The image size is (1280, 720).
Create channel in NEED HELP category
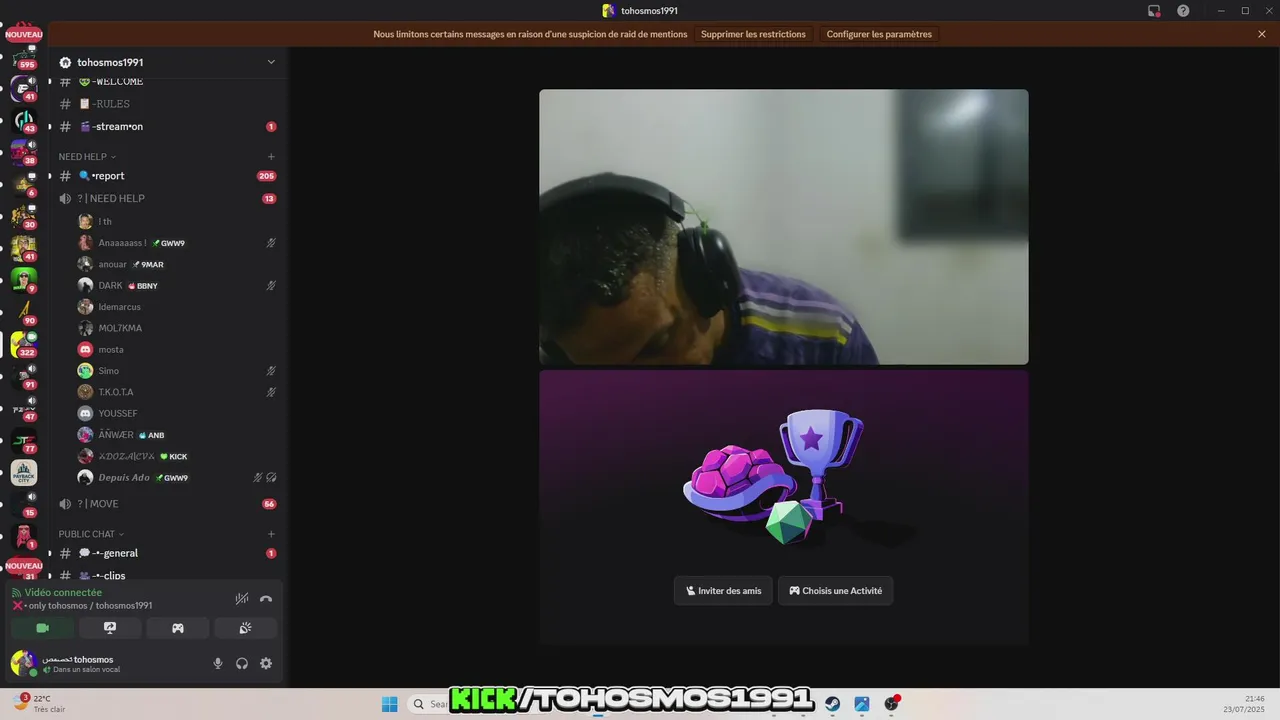[x=271, y=156]
